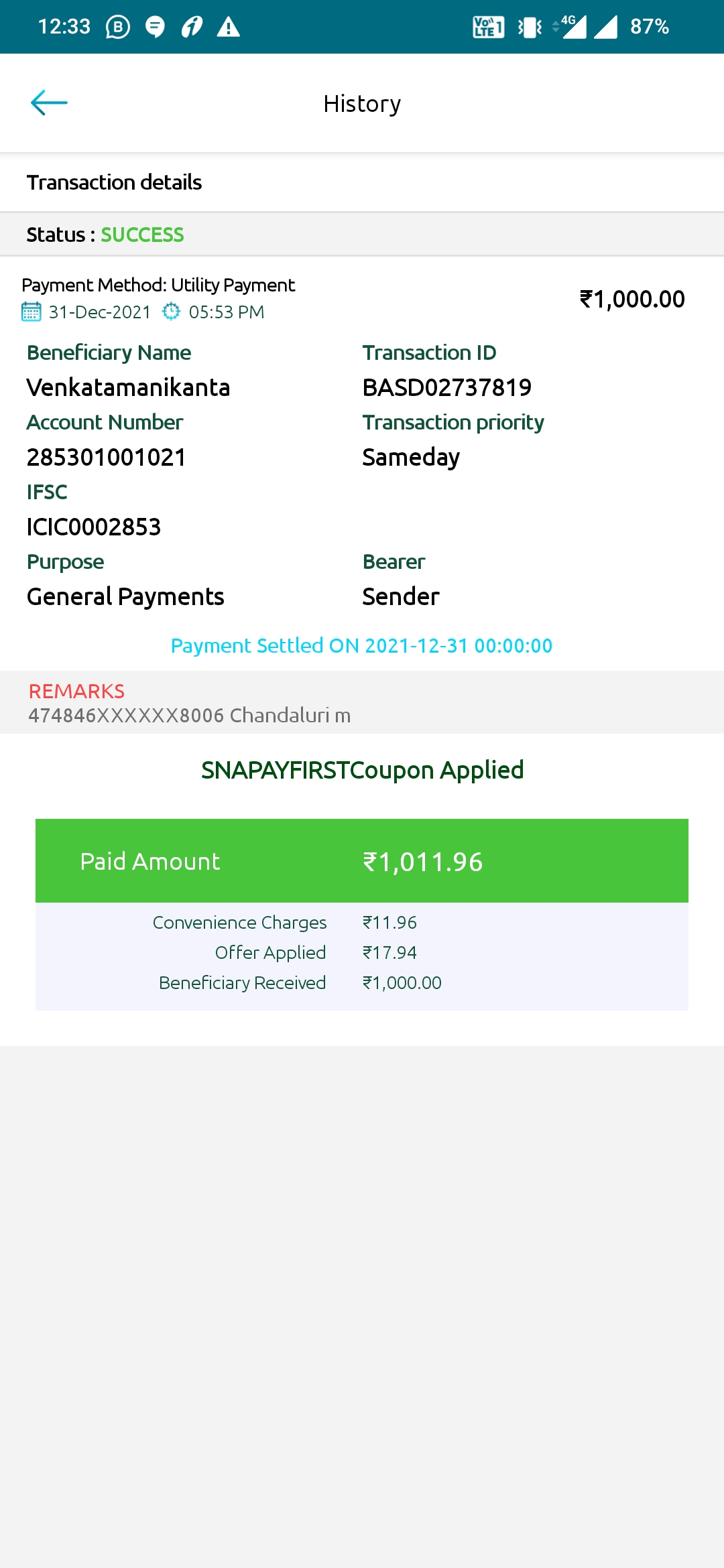
Task: Tap the B notification icon in status bar
Action: click(118, 27)
